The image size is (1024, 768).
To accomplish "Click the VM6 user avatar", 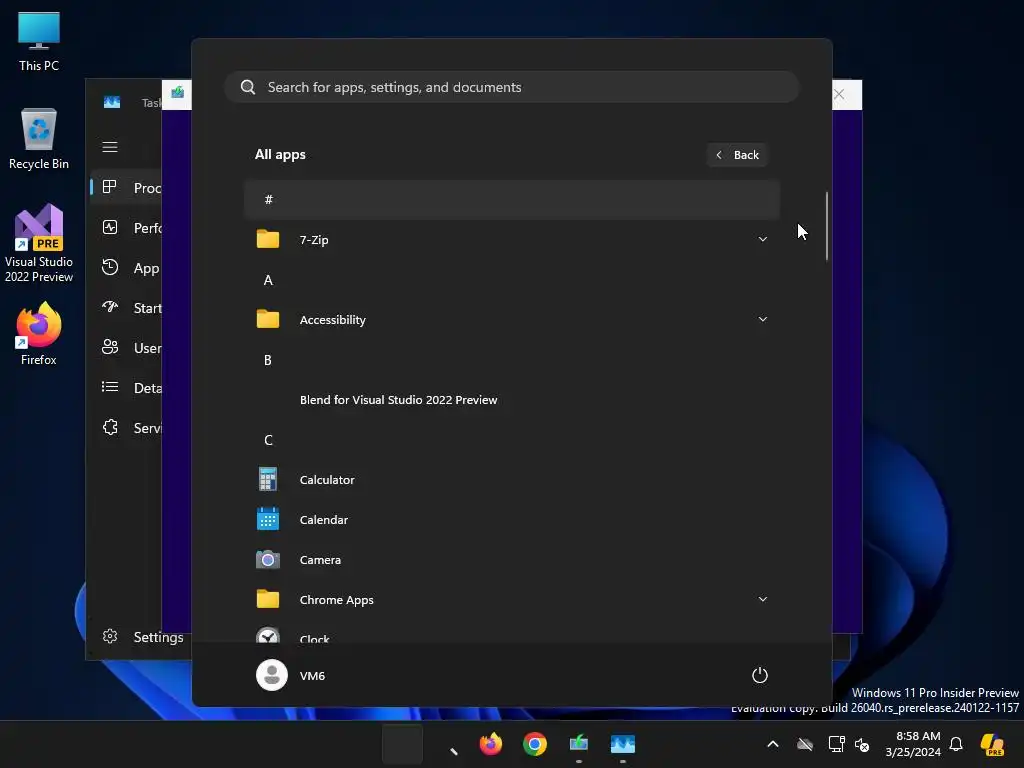I will 272,675.
